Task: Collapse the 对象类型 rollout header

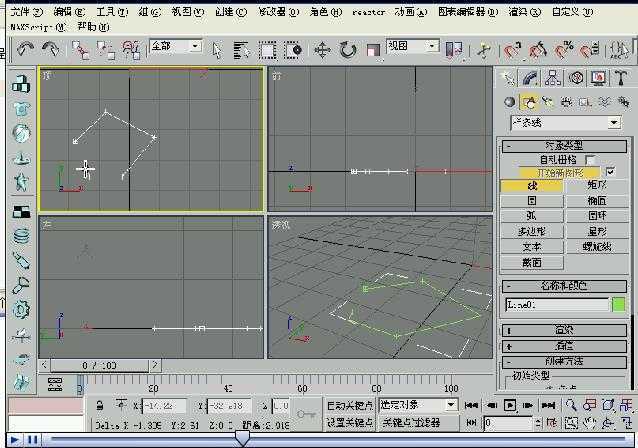Action: 564,146
